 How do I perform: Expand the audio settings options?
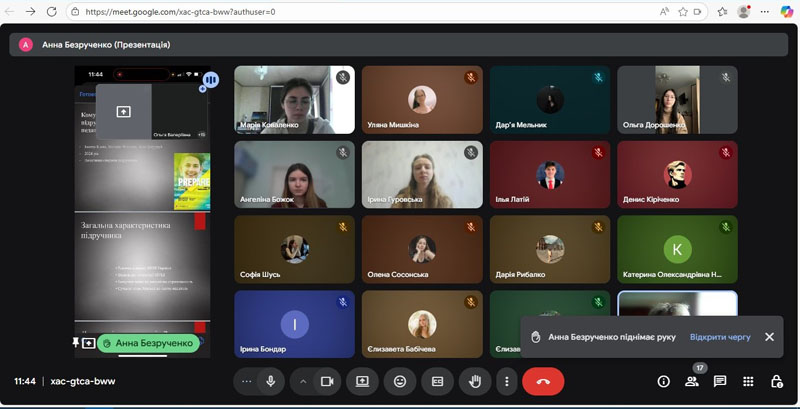(246, 381)
